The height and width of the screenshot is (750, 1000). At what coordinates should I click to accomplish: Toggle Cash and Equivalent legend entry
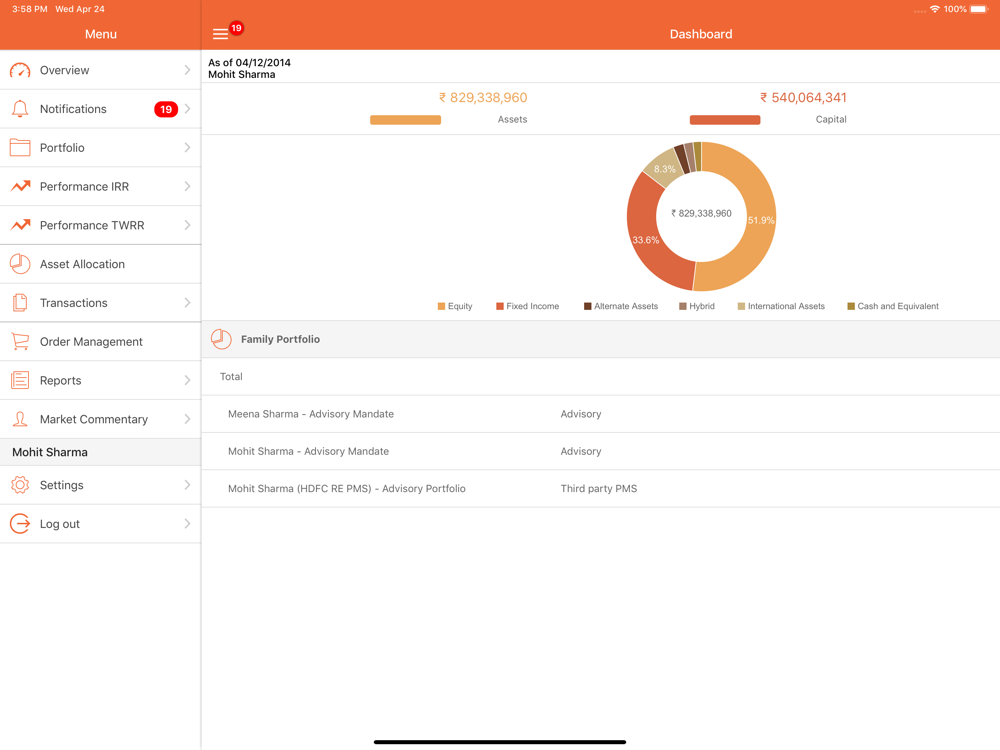(892, 306)
